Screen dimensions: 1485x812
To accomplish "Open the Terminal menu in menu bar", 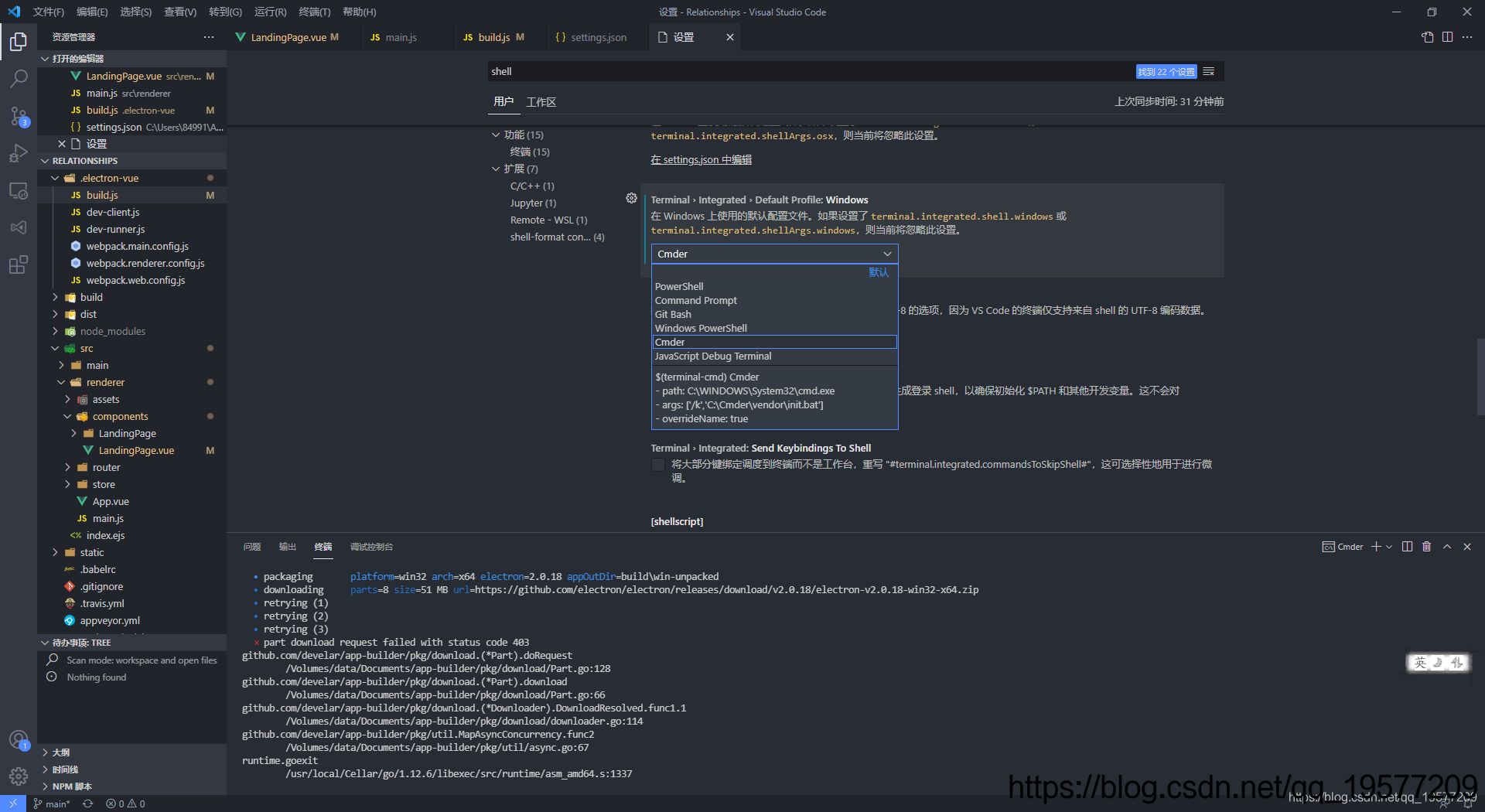I will pyautogui.click(x=314, y=12).
